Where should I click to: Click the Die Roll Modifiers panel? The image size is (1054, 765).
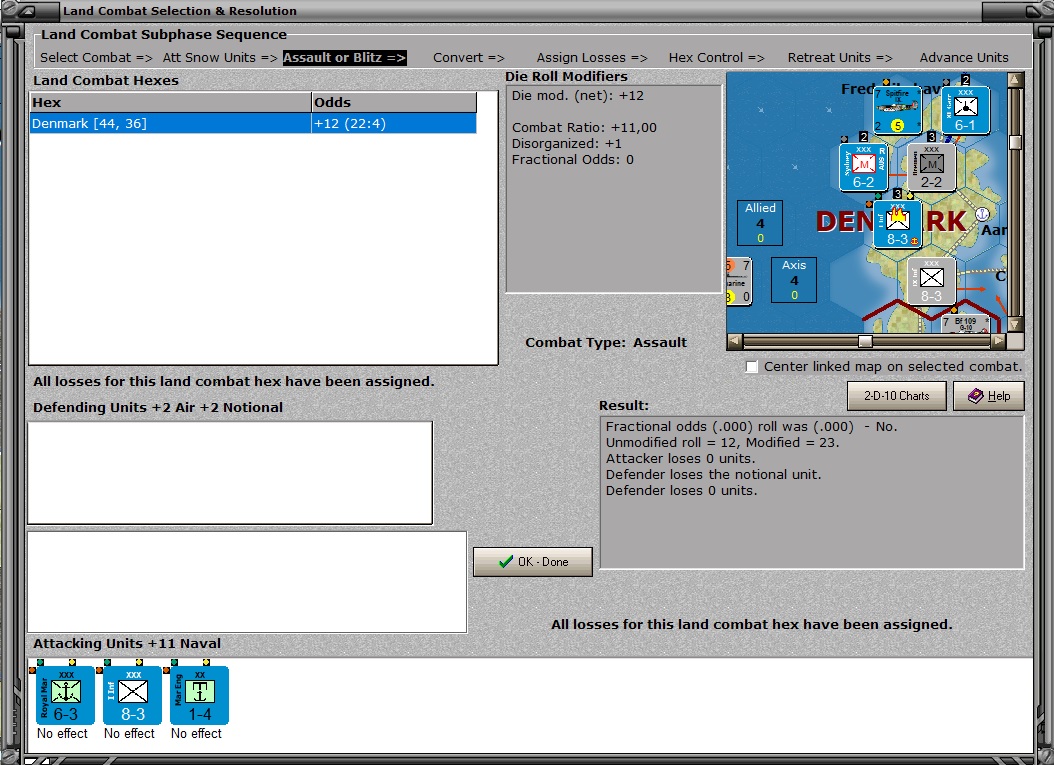614,189
